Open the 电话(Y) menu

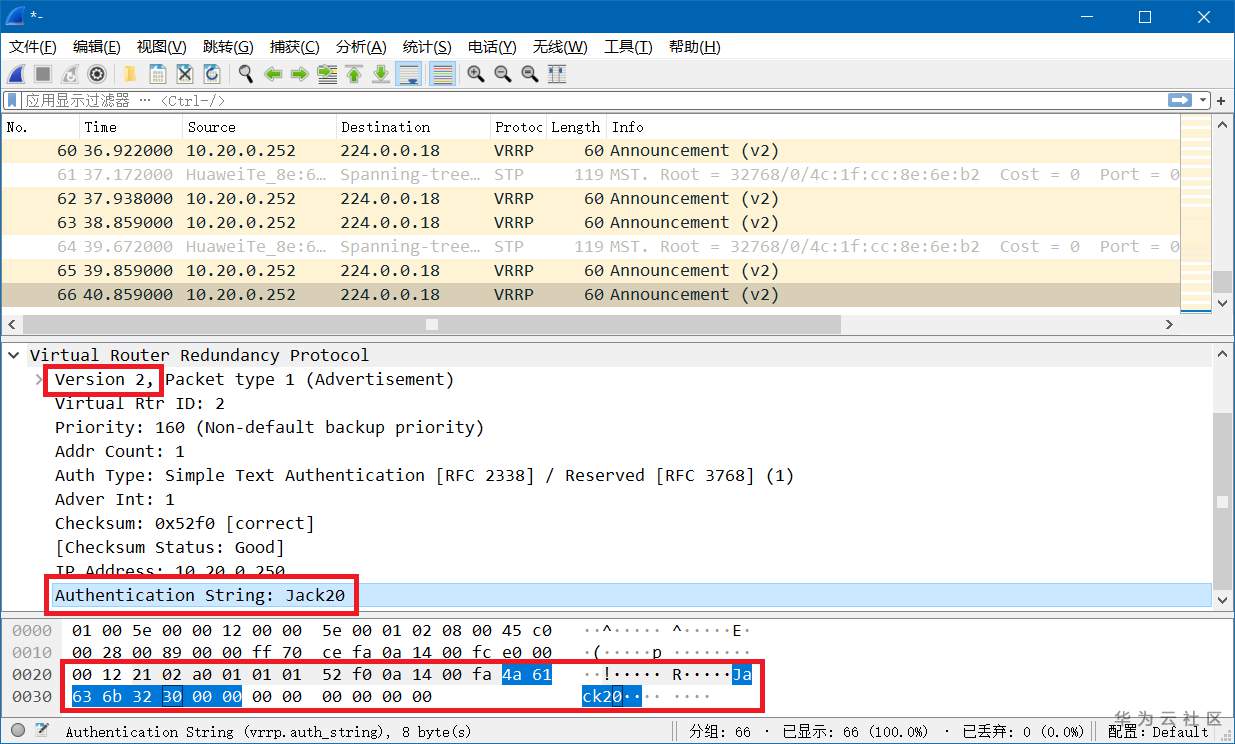click(492, 47)
